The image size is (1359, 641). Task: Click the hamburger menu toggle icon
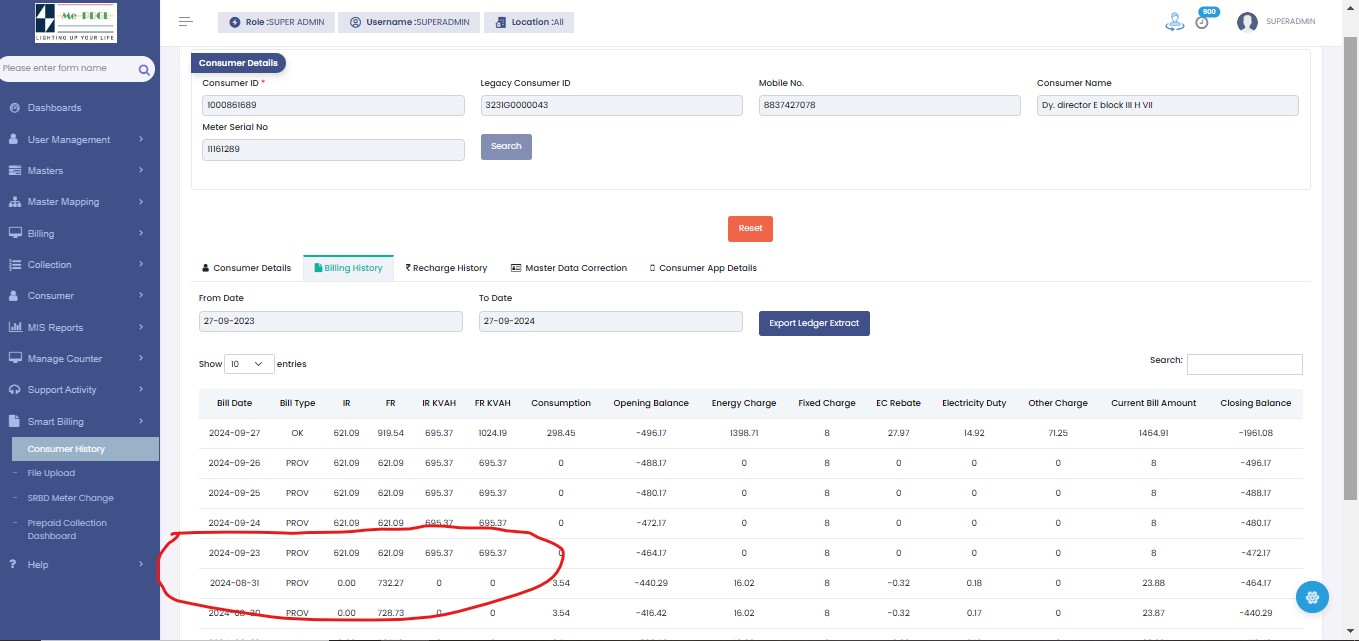point(185,21)
